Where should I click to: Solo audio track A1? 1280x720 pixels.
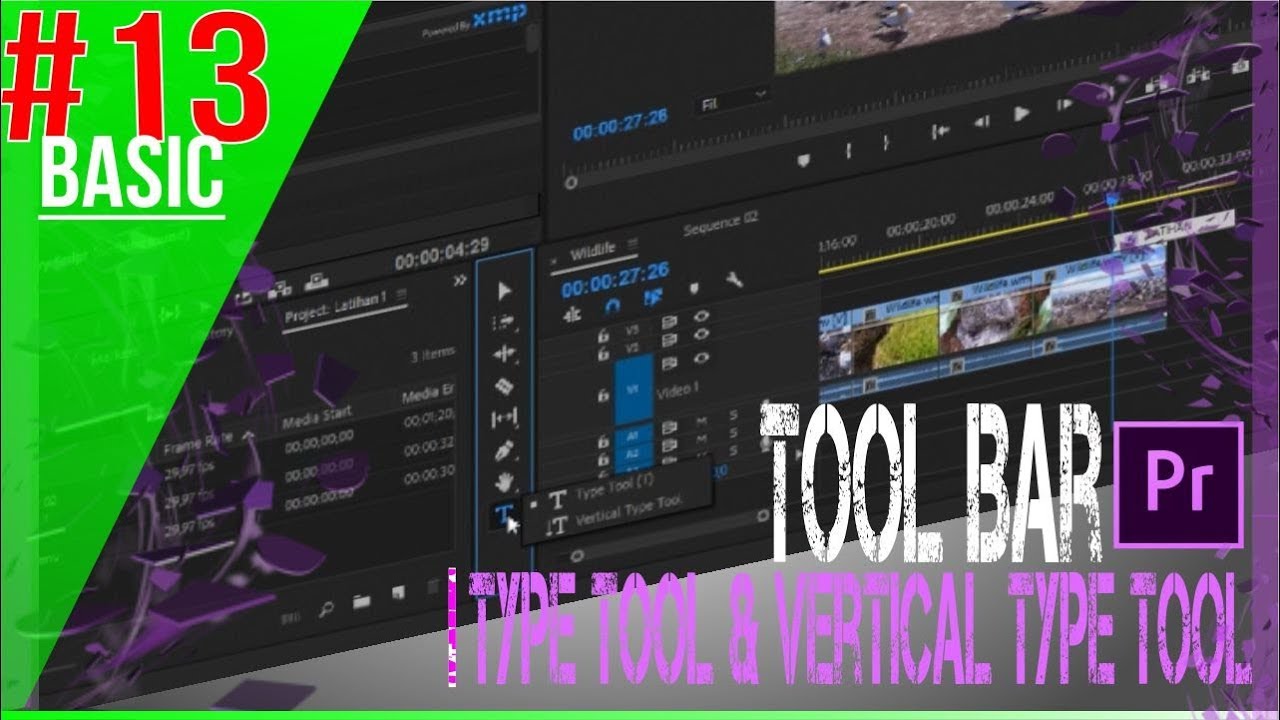click(x=733, y=413)
